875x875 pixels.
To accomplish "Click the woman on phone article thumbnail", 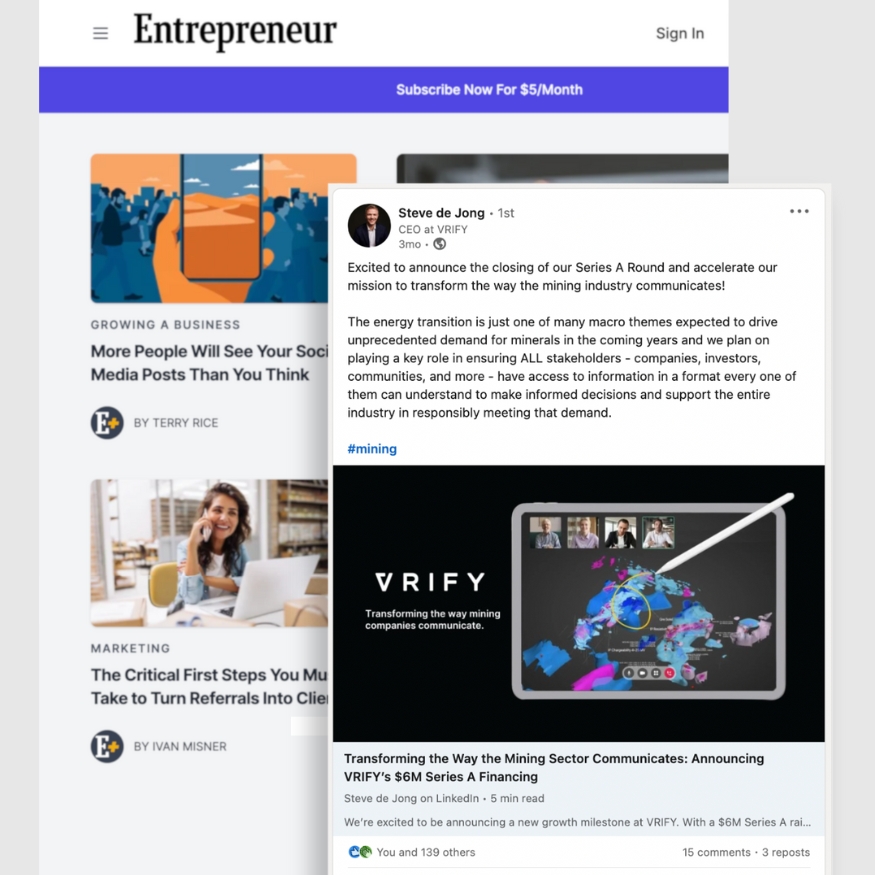I will pyautogui.click(x=209, y=552).
